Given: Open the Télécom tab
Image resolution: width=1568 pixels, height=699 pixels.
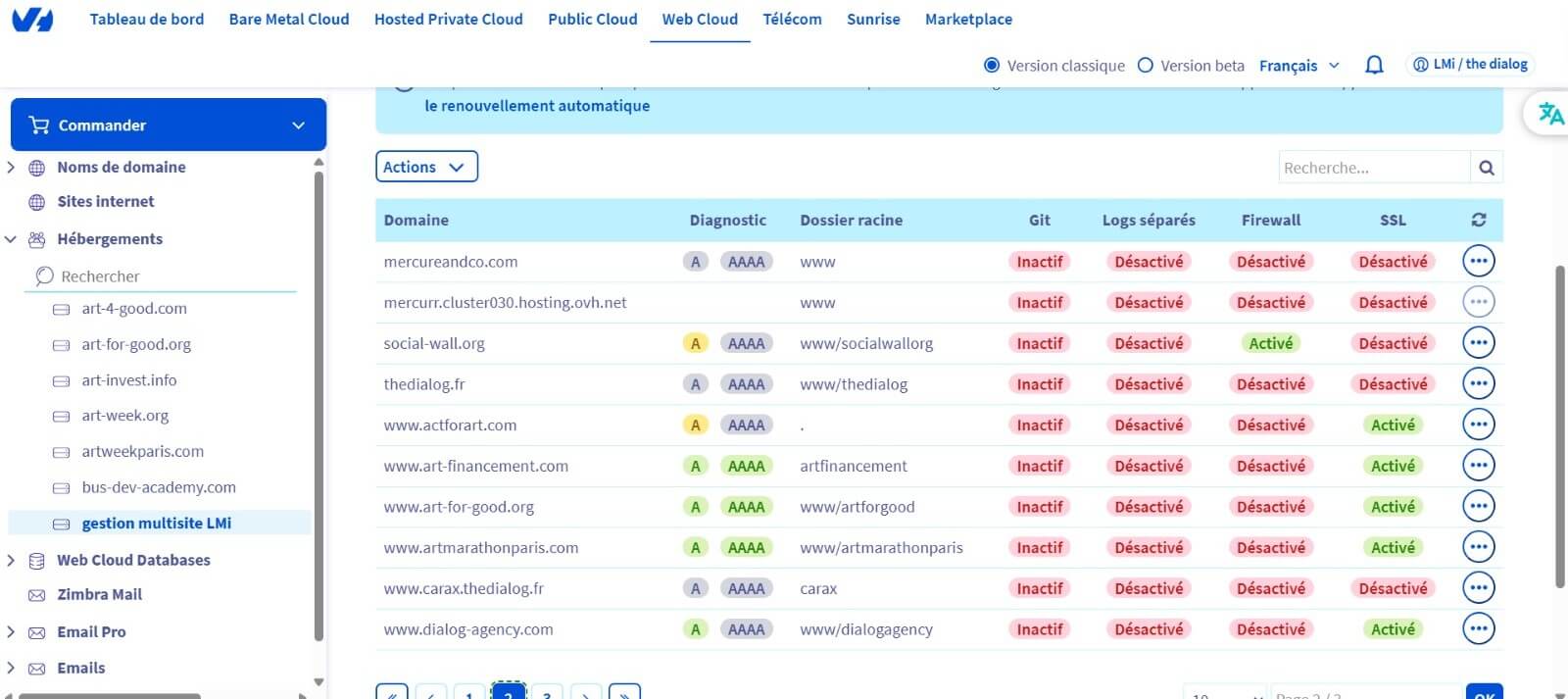Looking at the screenshot, I should coord(792,19).
